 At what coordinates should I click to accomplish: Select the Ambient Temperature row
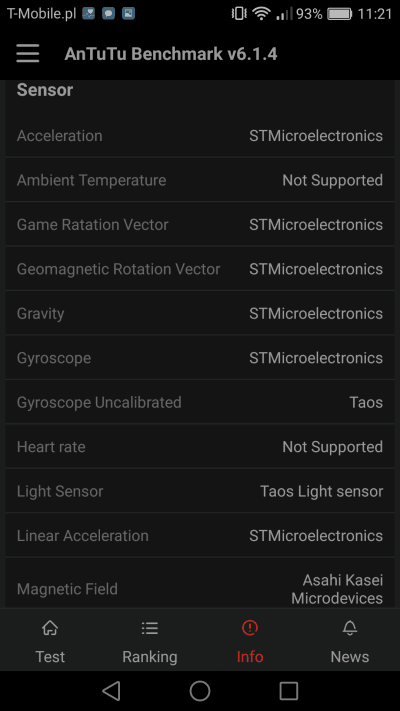(x=200, y=180)
